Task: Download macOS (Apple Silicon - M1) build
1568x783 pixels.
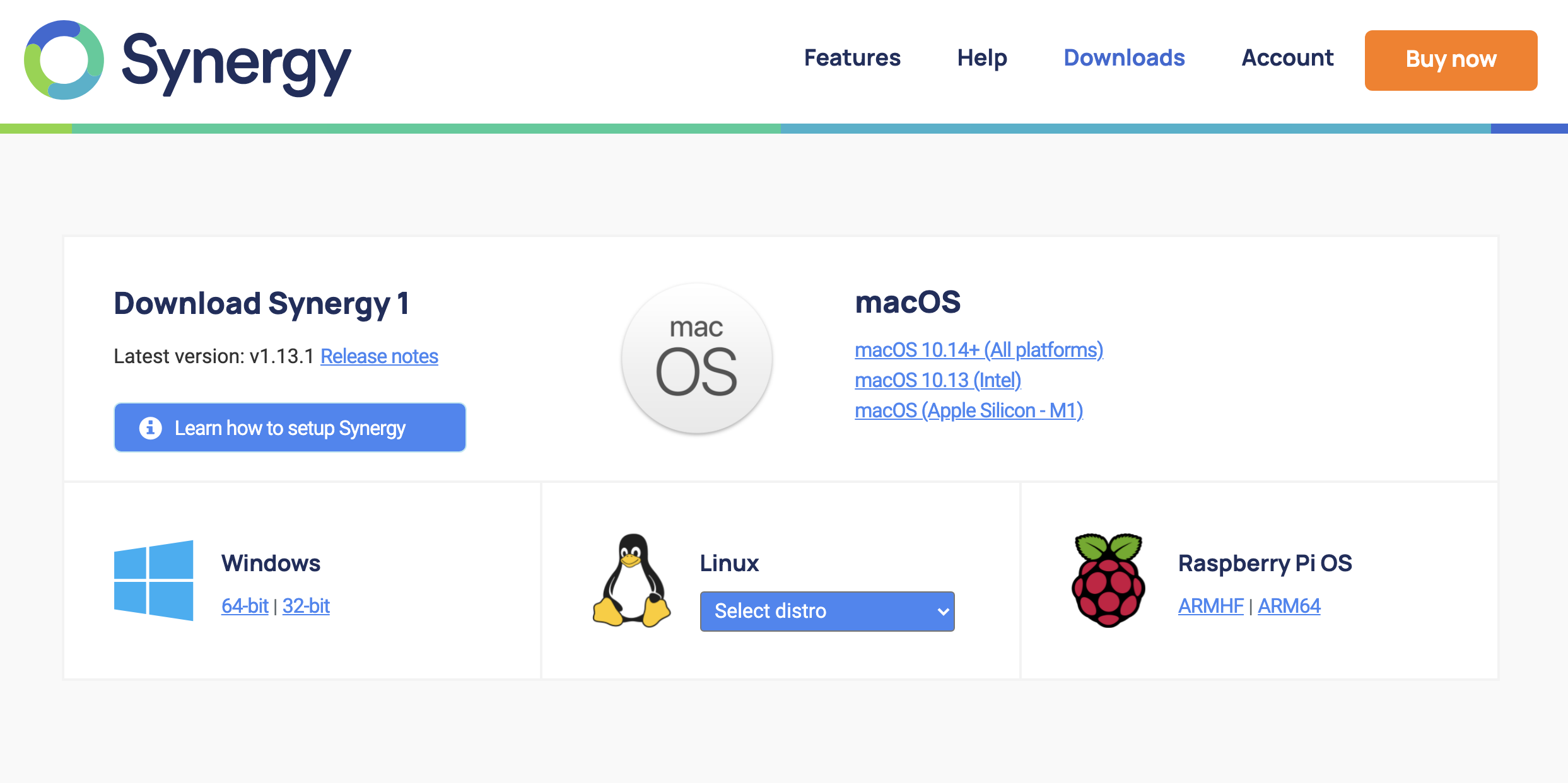Action: (x=969, y=410)
